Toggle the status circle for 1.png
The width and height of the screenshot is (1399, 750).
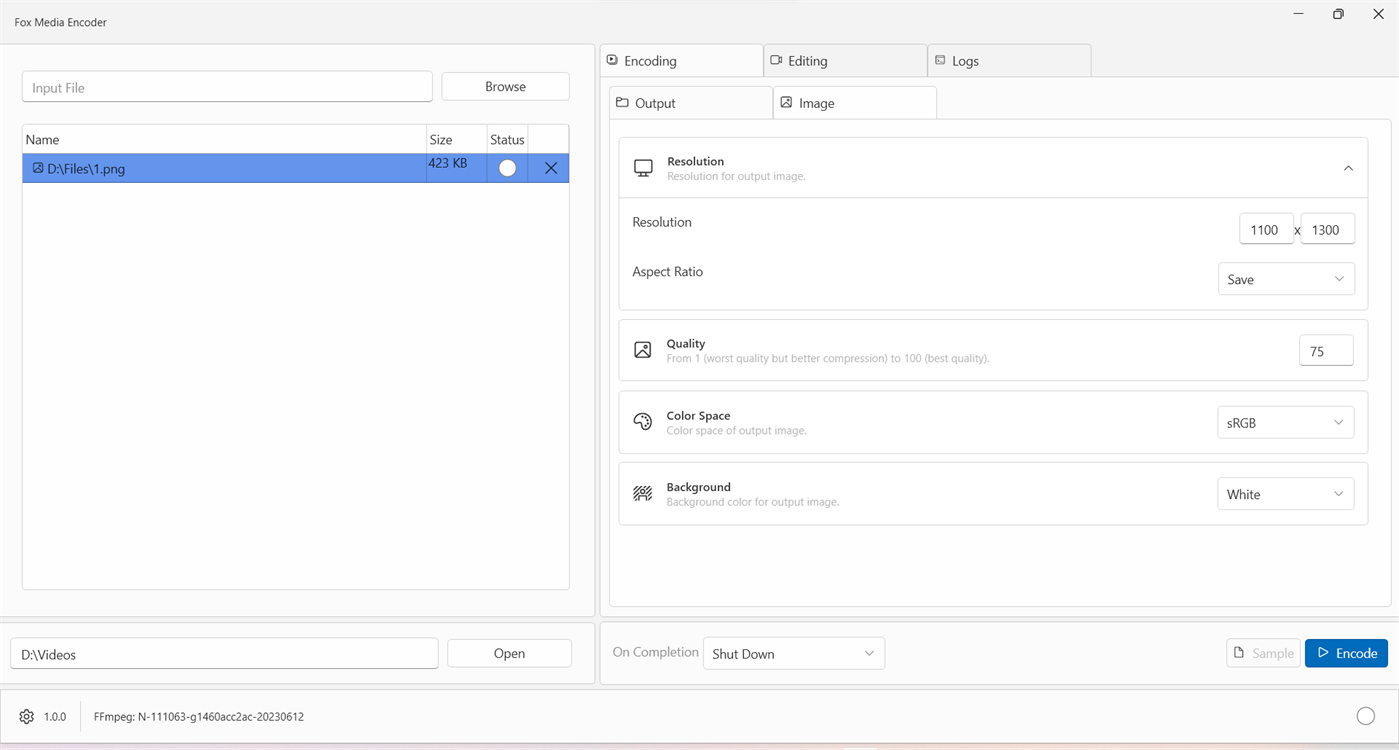coord(508,168)
